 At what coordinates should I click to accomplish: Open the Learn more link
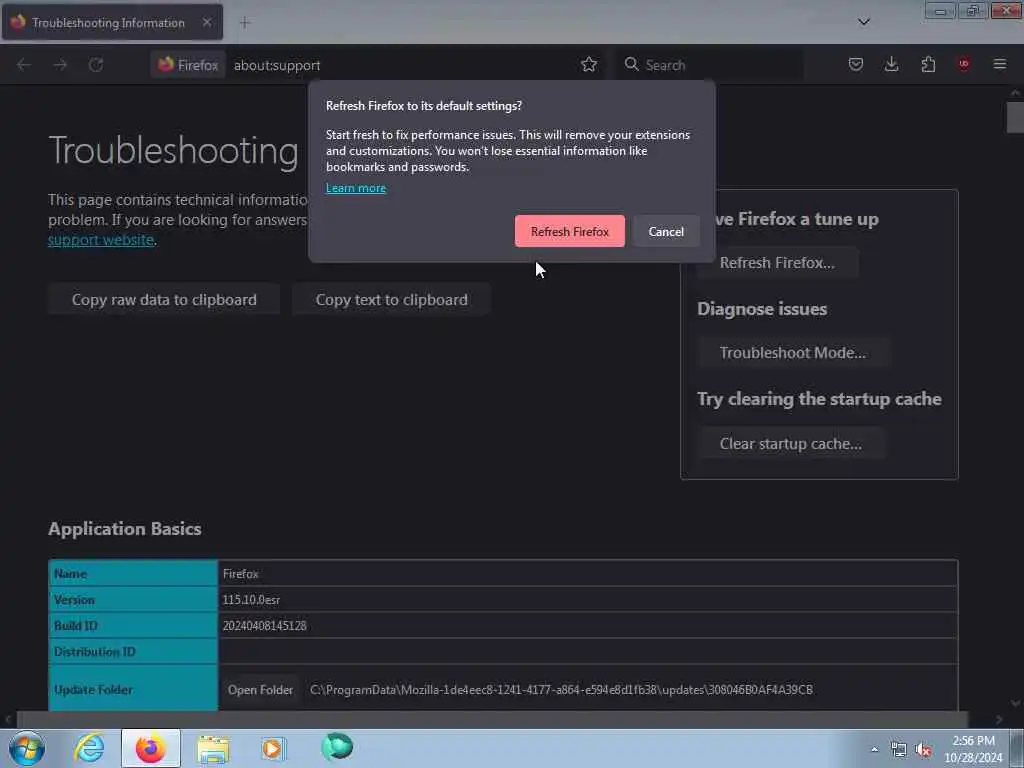pos(356,188)
